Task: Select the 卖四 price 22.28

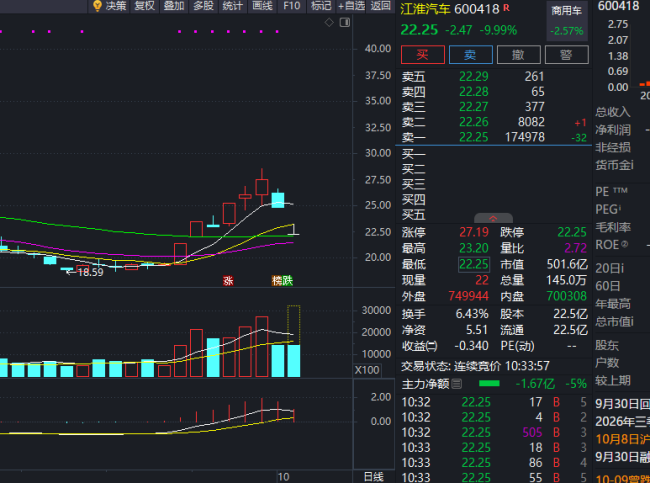Action: (473, 92)
